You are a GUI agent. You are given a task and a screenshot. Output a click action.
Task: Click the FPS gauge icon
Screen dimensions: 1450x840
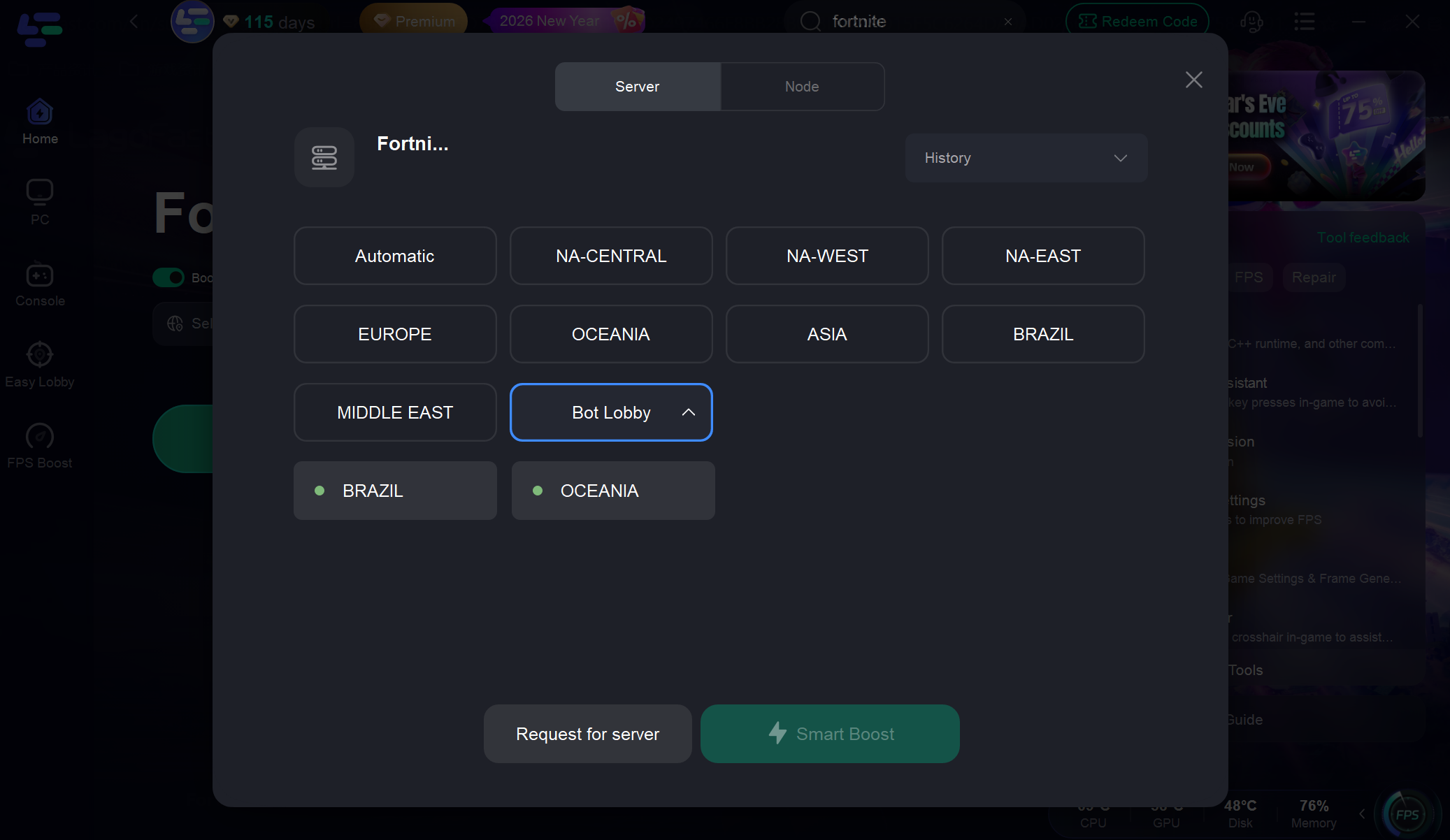click(1406, 814)
